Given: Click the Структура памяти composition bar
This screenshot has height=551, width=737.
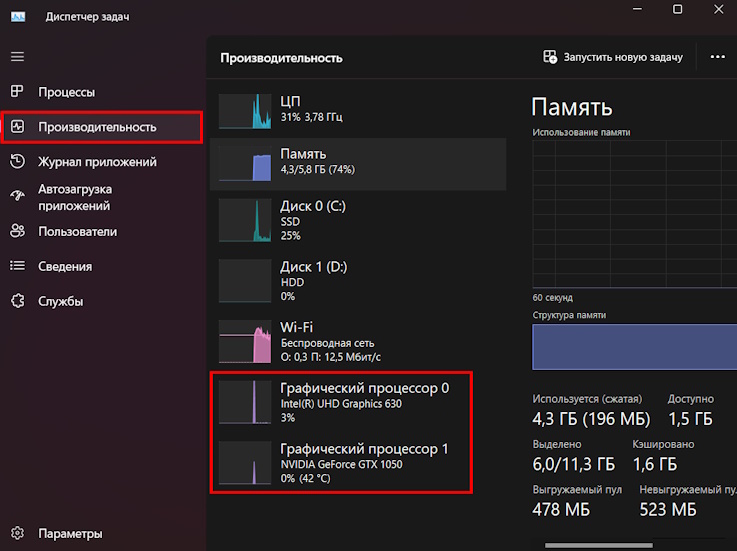Looking at the screenshot, I should coord(635,347).
